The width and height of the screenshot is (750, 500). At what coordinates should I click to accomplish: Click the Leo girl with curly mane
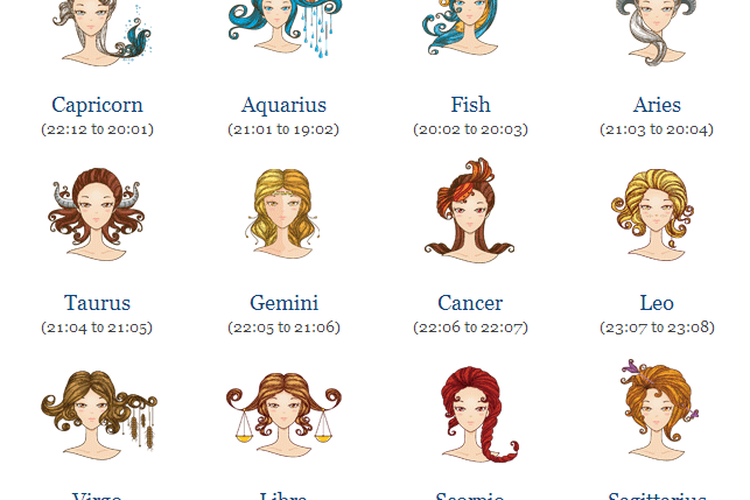[653, 215]
